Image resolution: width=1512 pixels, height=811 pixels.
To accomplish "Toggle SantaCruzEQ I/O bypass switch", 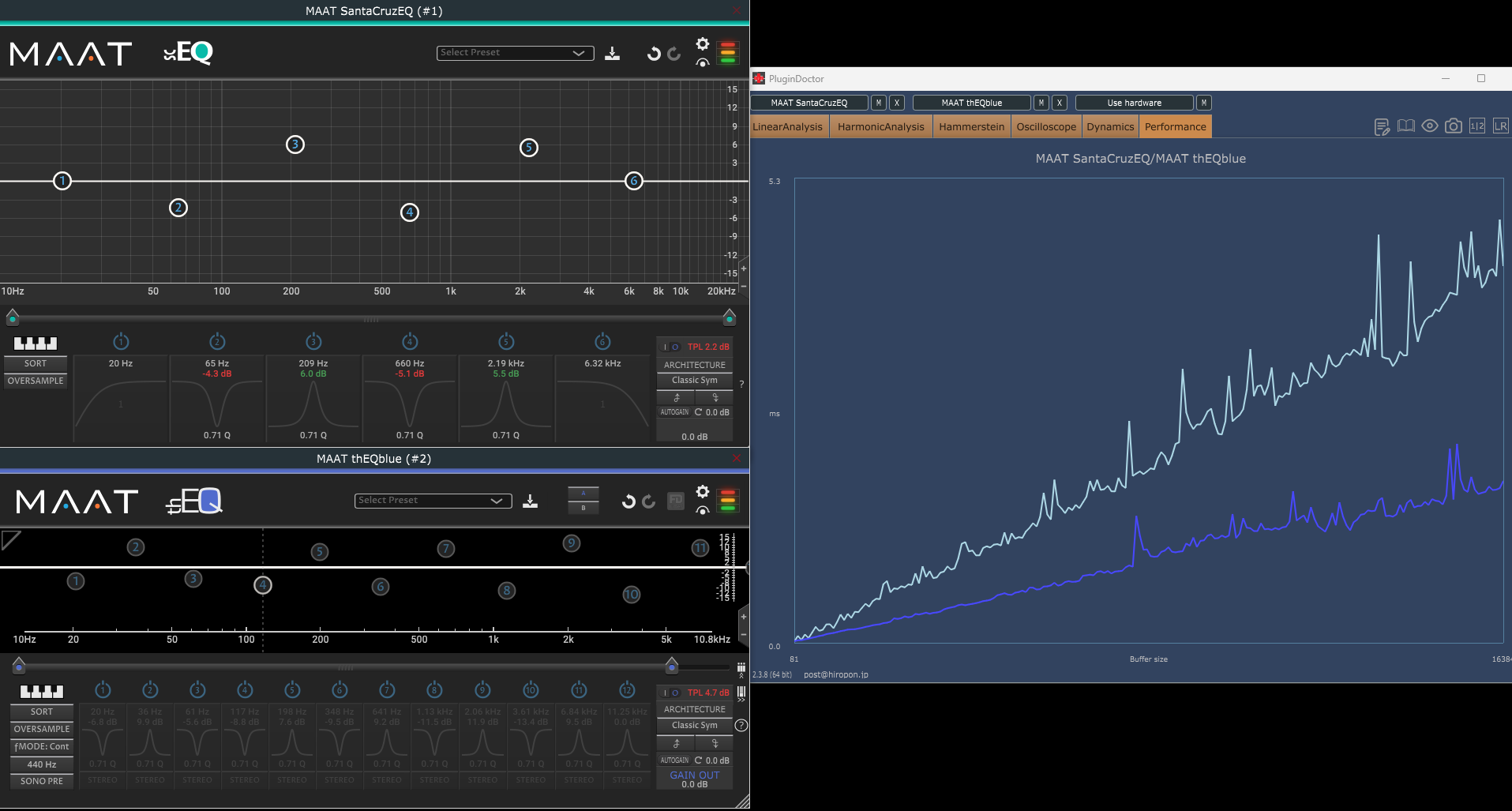I will tap(670, 347).
